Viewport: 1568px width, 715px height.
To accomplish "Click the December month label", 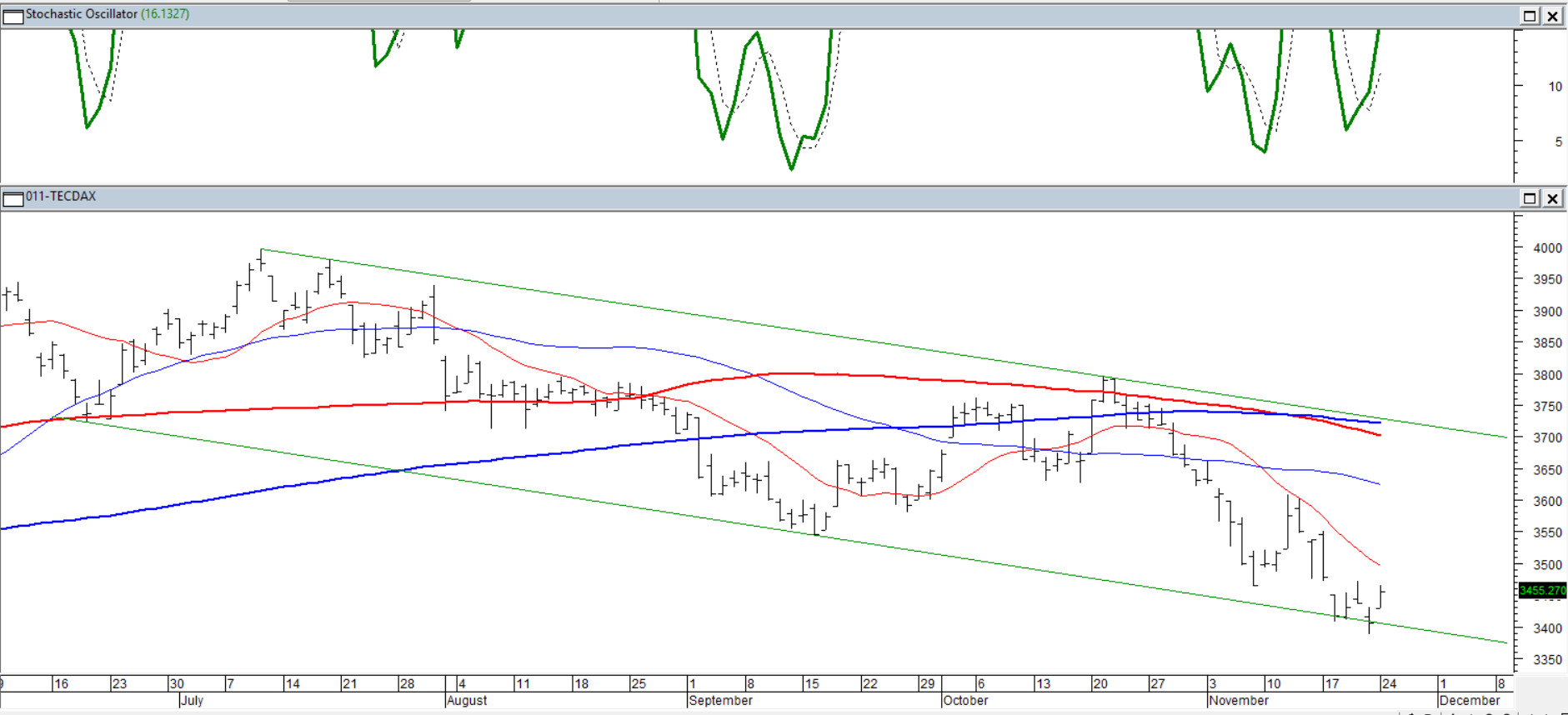I will (x=1469, y=701).
